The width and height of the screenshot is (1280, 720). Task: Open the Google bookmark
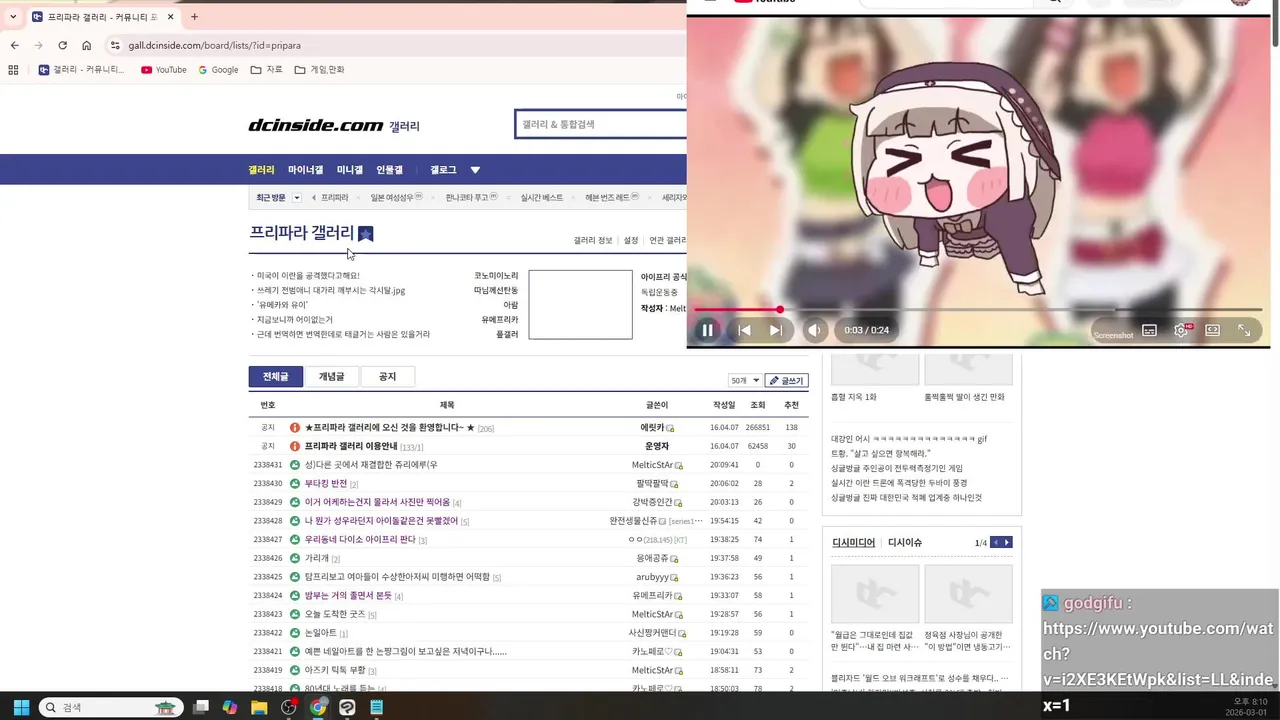218,70
